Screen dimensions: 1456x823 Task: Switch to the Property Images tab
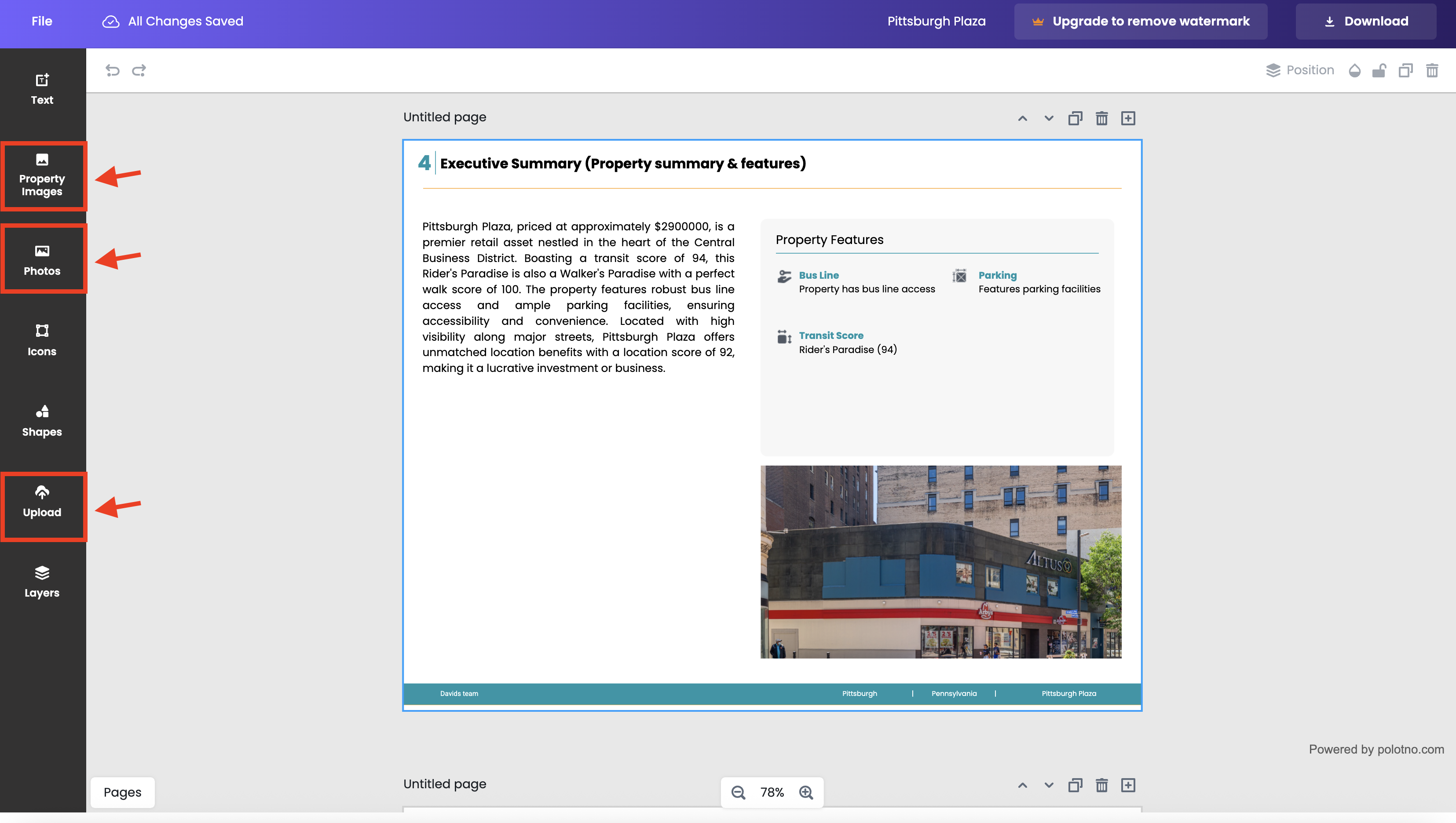point(42,176)
